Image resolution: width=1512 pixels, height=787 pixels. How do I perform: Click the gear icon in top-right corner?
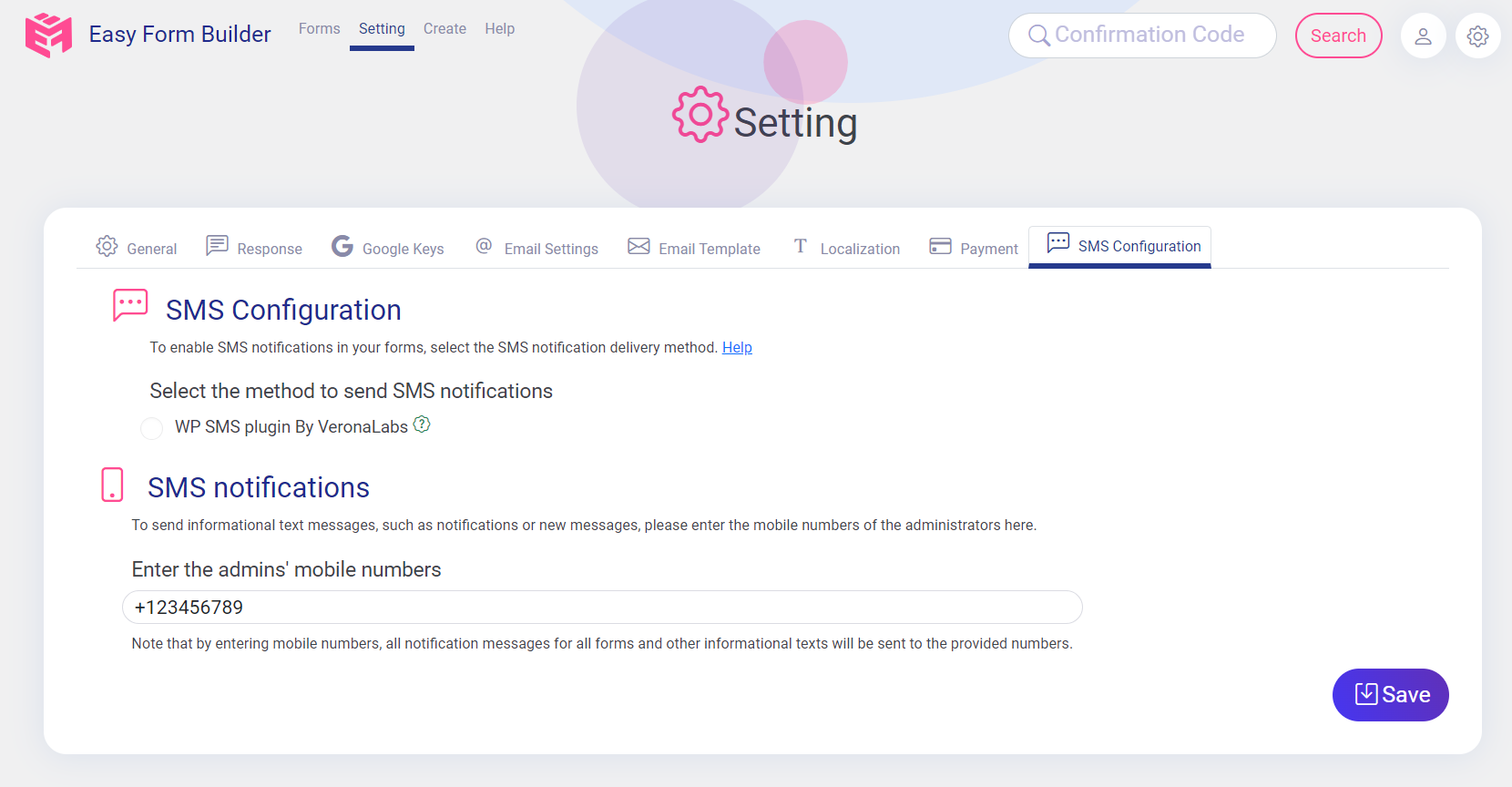(1477, 36)
